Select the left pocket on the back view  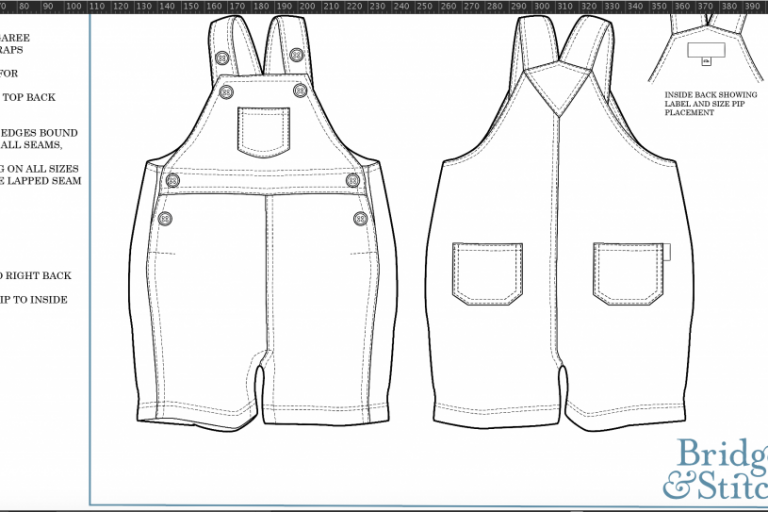click(487, 274)
